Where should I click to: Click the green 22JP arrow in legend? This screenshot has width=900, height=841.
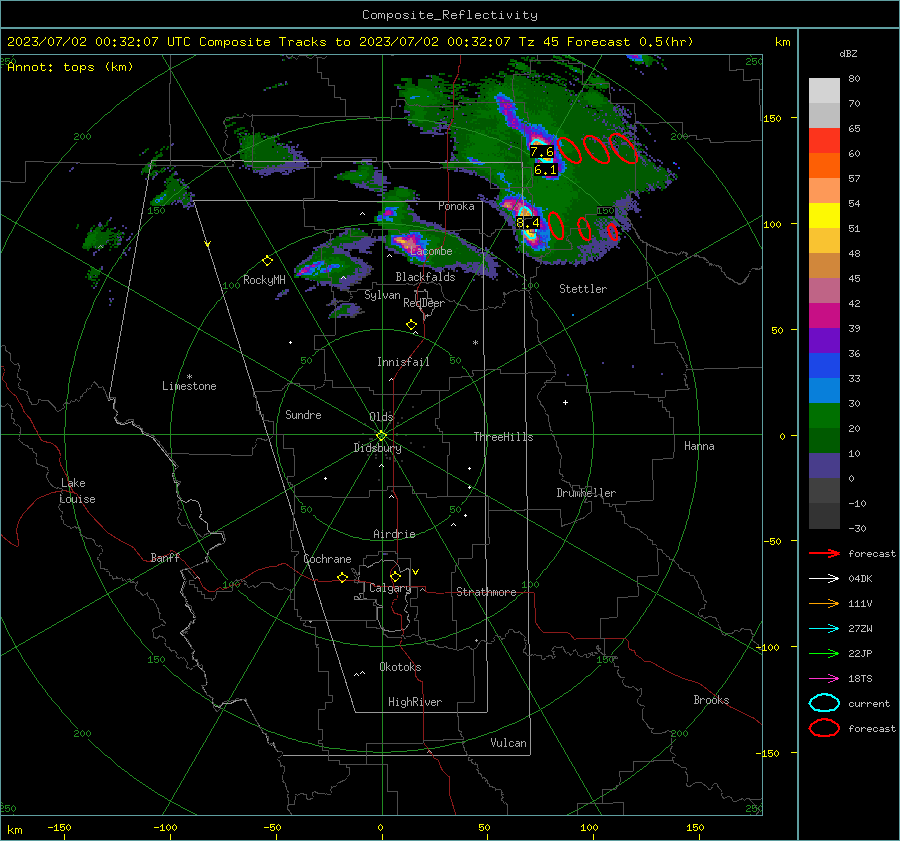[824, 653]
